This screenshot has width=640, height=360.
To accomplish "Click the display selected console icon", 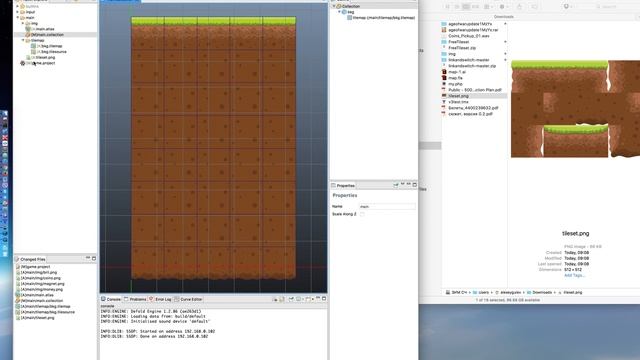I will (x=299, y=299).
